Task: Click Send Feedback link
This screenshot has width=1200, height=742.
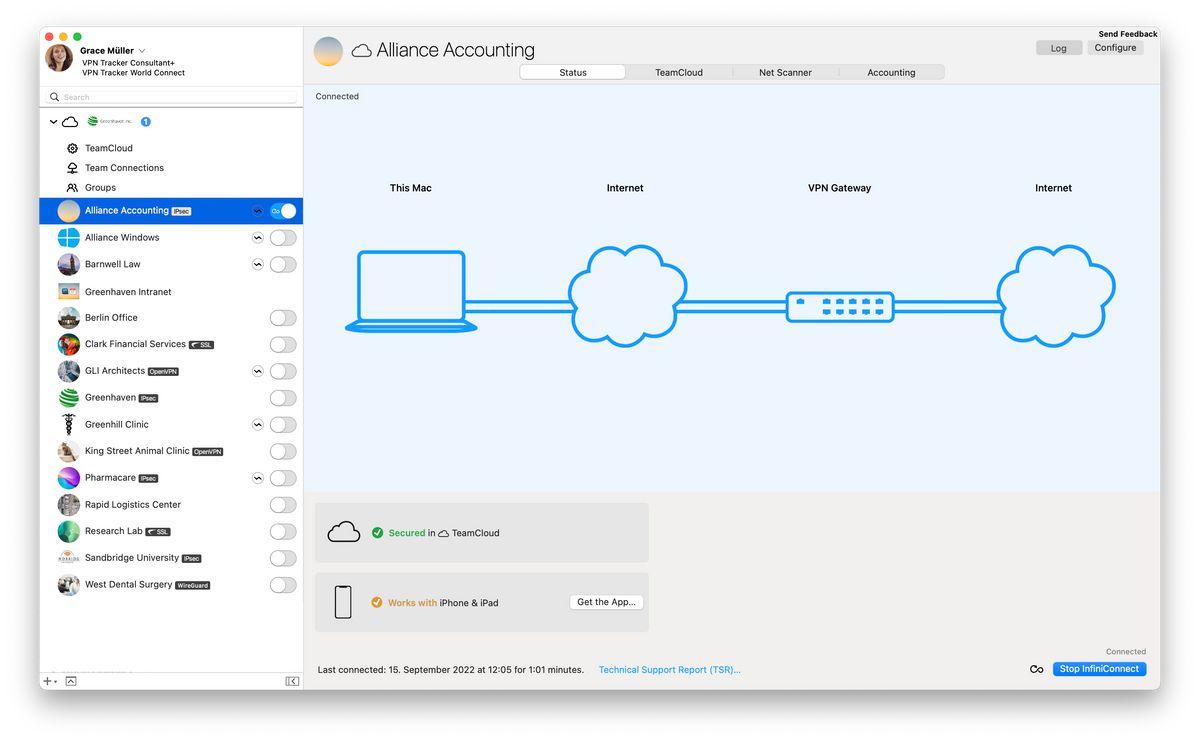Action: (x=1127, y=34)
